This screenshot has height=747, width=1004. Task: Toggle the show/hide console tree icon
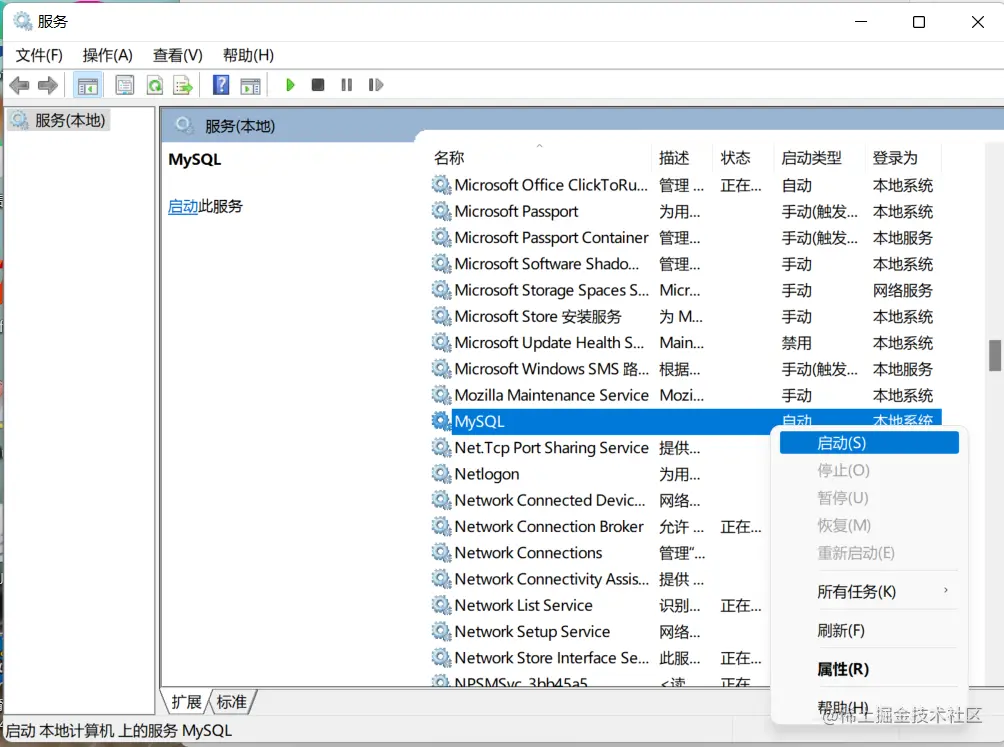(x=88, y=85)
